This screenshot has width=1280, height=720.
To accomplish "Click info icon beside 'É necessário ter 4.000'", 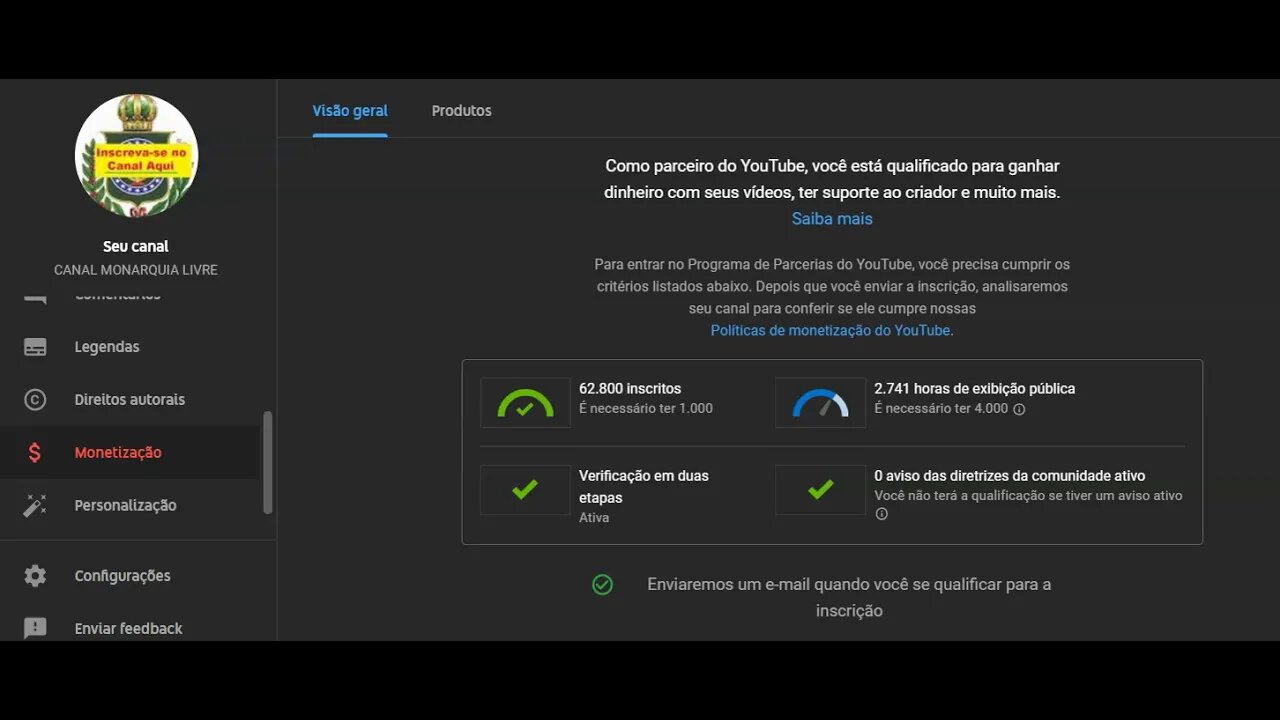I will point(1019,409).
